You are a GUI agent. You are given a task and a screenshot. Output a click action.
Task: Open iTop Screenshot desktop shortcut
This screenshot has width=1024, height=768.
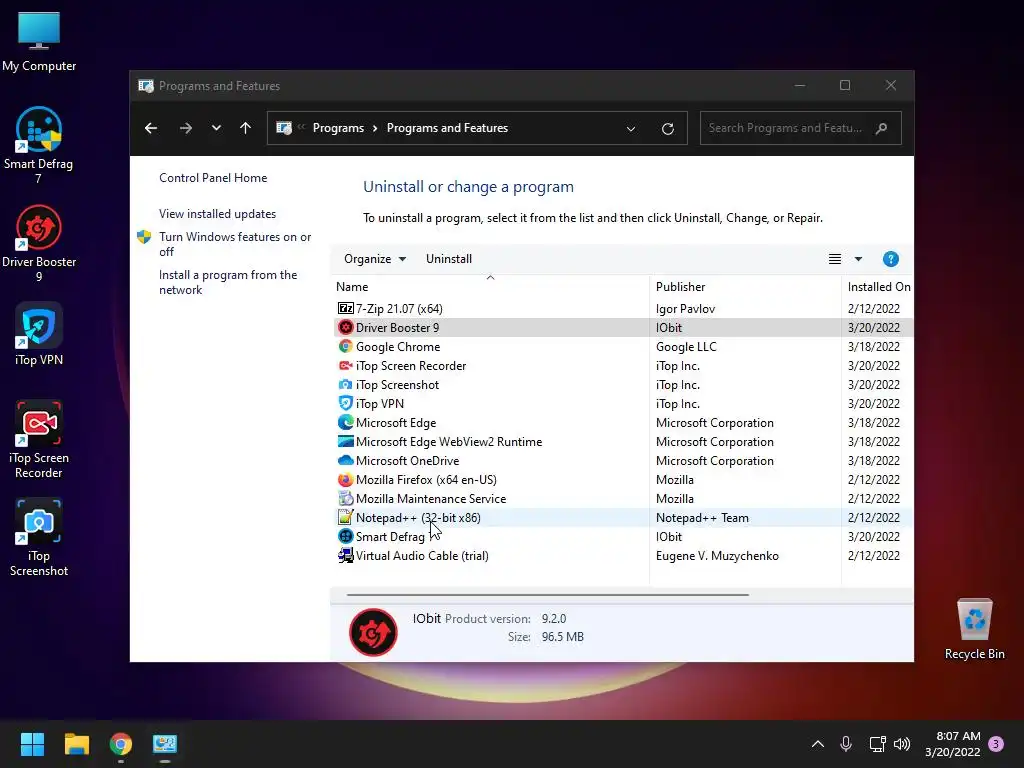pyautogui.click(x=39, y=537)
